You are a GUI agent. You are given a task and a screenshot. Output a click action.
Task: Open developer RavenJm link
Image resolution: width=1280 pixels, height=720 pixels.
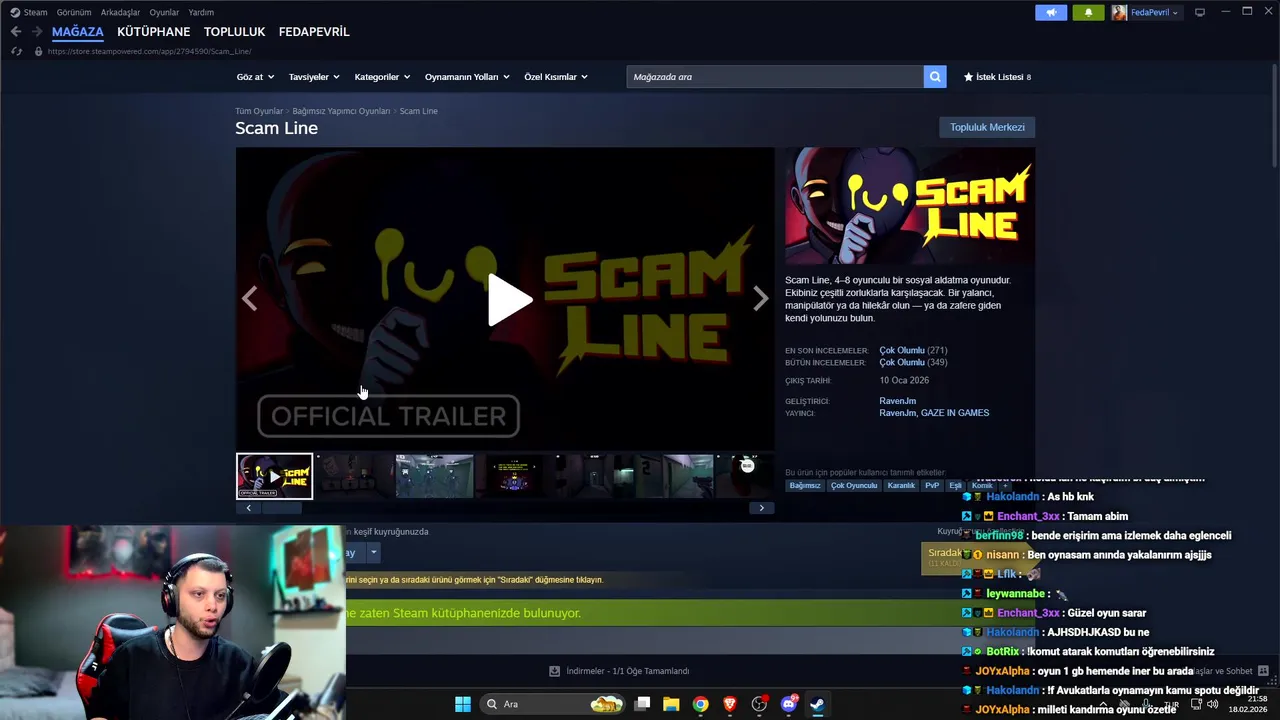(x=897, y=401)
